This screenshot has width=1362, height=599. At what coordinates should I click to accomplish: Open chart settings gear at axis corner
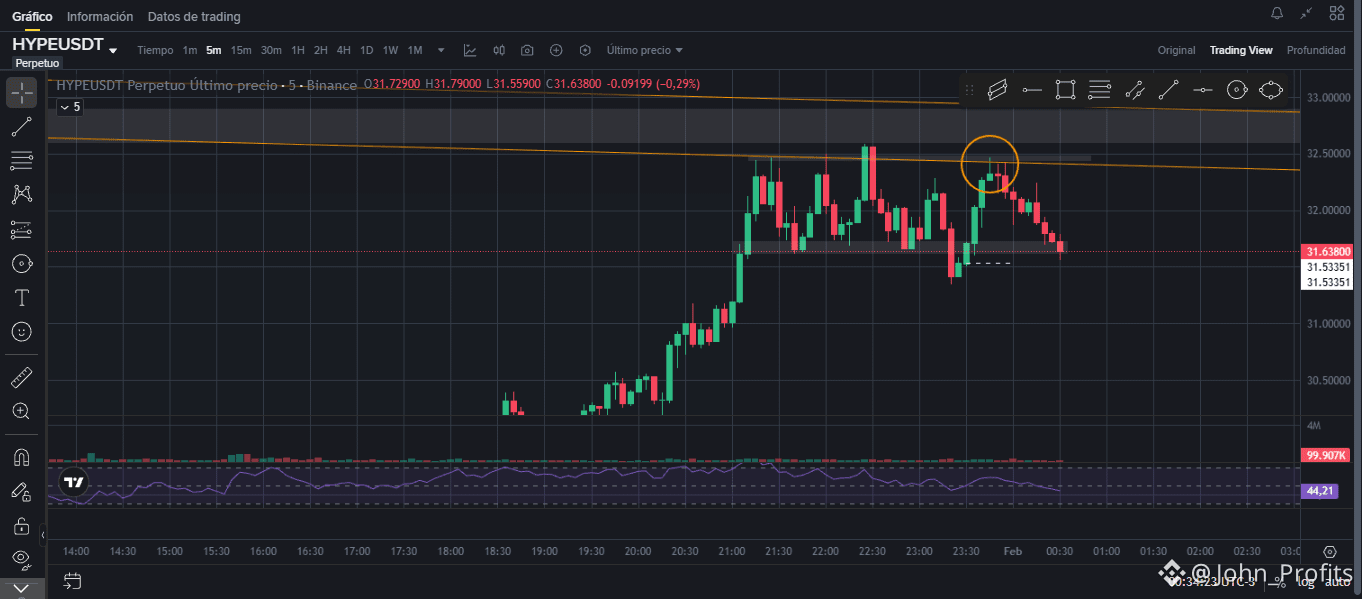(1329, 552)
